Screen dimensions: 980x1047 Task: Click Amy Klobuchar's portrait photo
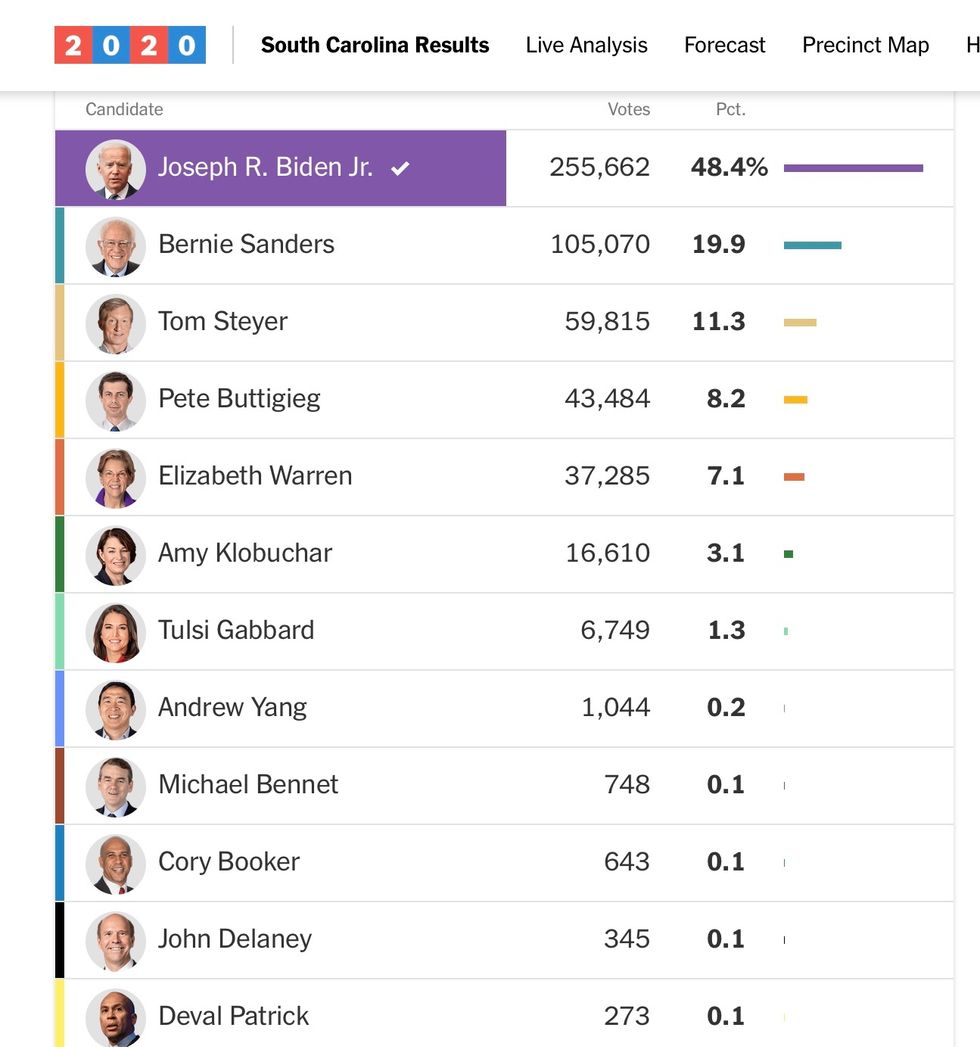(115, 553)
